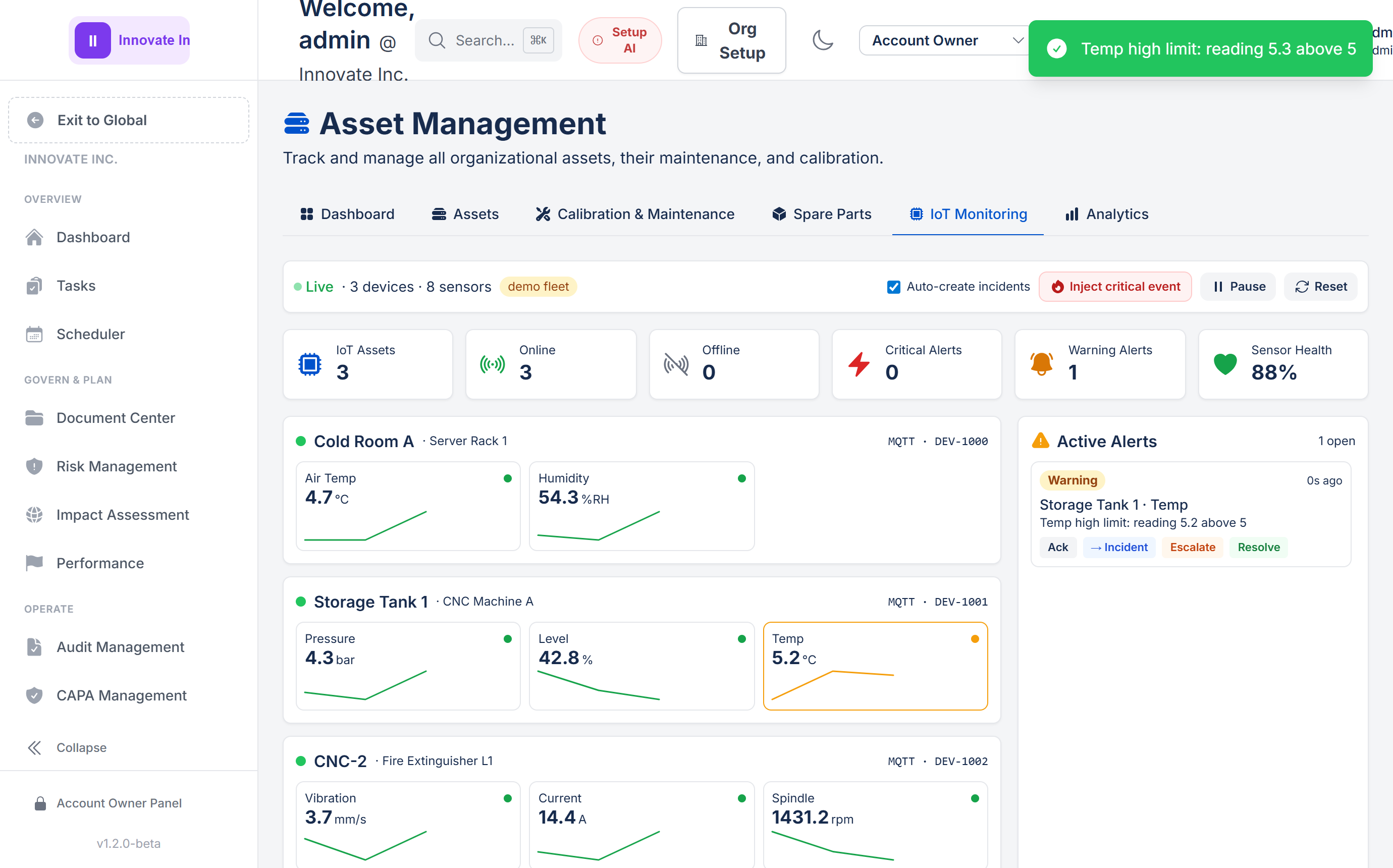Screen dimensions: 1393x868
Task: Click the DEV-1001 device ID
Action: pyautogui.click(x=961, y=602)
